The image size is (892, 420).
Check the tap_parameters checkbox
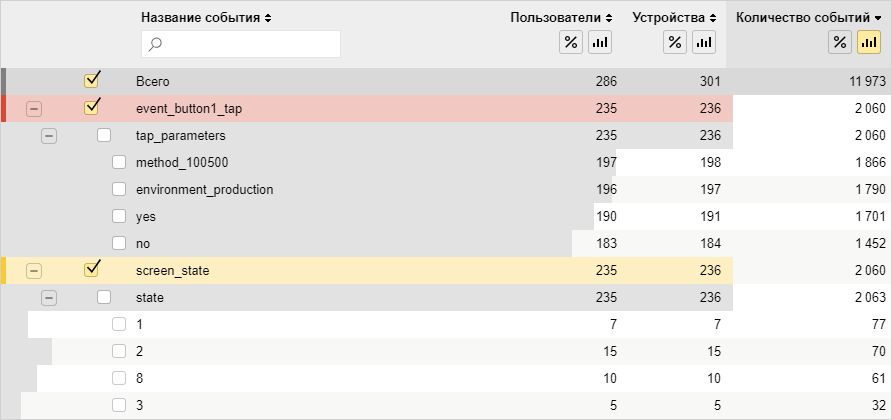tap(104, 135)
